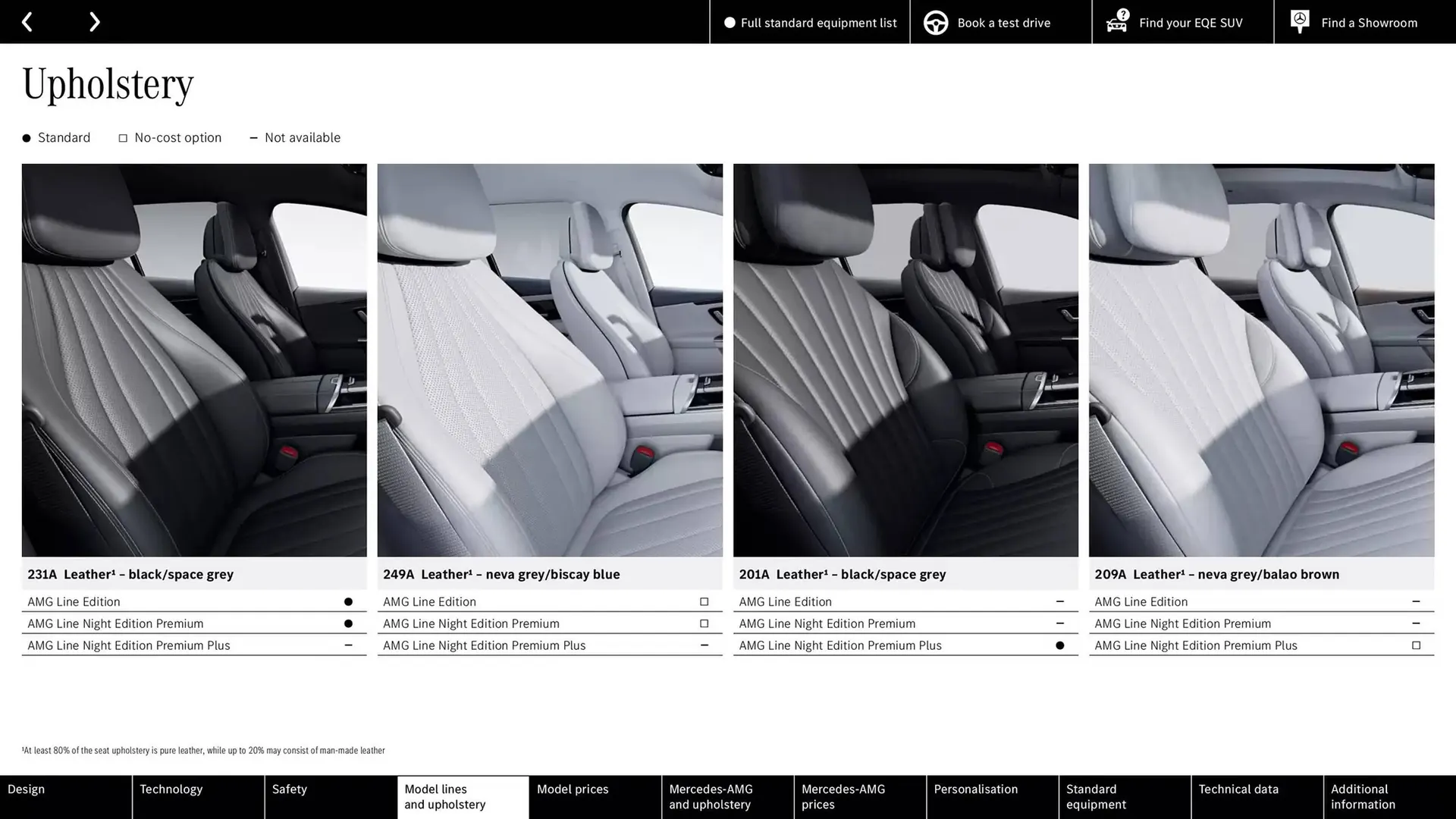Click standard dot for 231A Night Edition Premium
The image size is (1456, 819).
348,624
